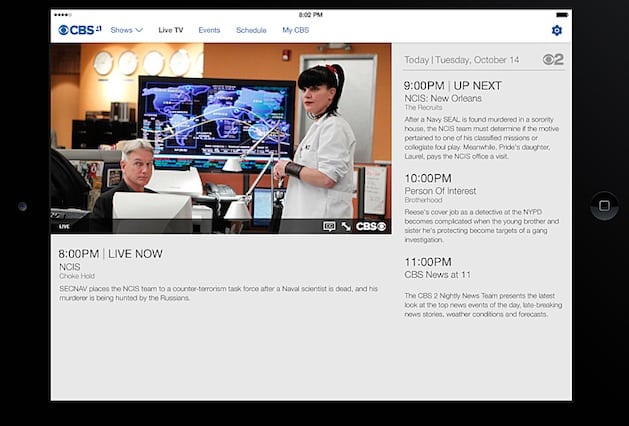The image size is (629, 426).
Task: Tap 'Today | Tuesday, October 14' date header
Action: point(461,60)
